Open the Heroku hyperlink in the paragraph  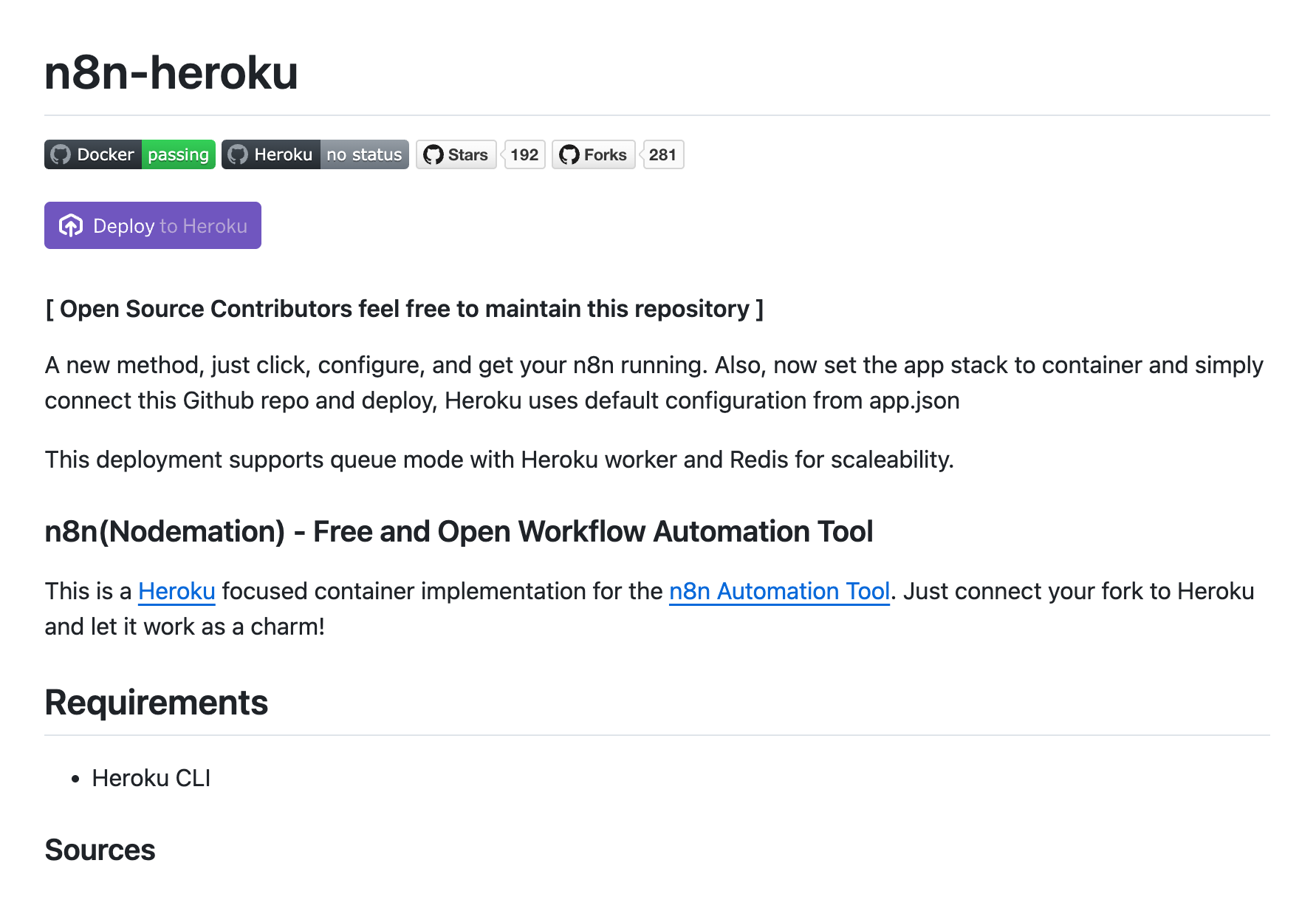coord(176,591)
